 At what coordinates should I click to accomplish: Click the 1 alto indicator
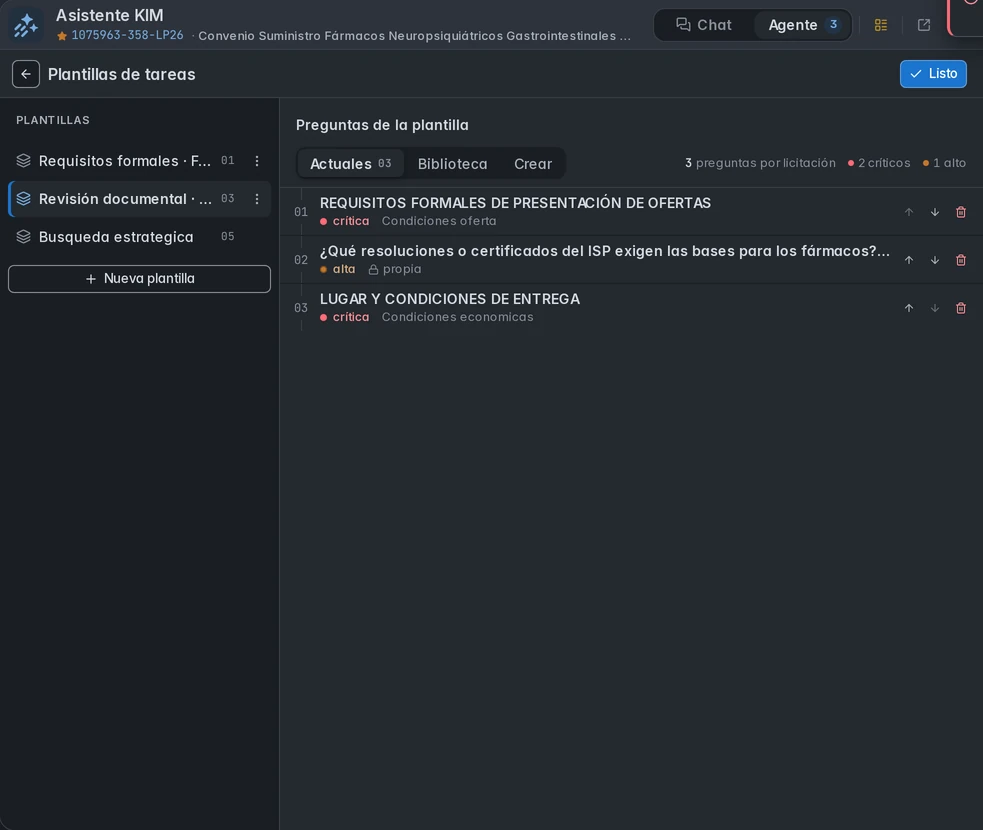click(x=944, y=163)
